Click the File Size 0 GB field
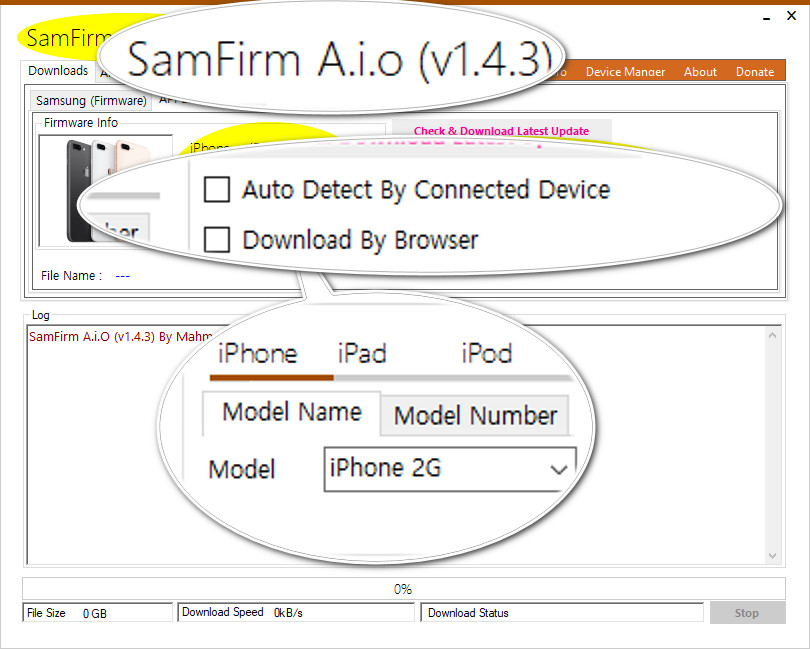This screenshot has height=649, width=810. [x=97, y=613]
